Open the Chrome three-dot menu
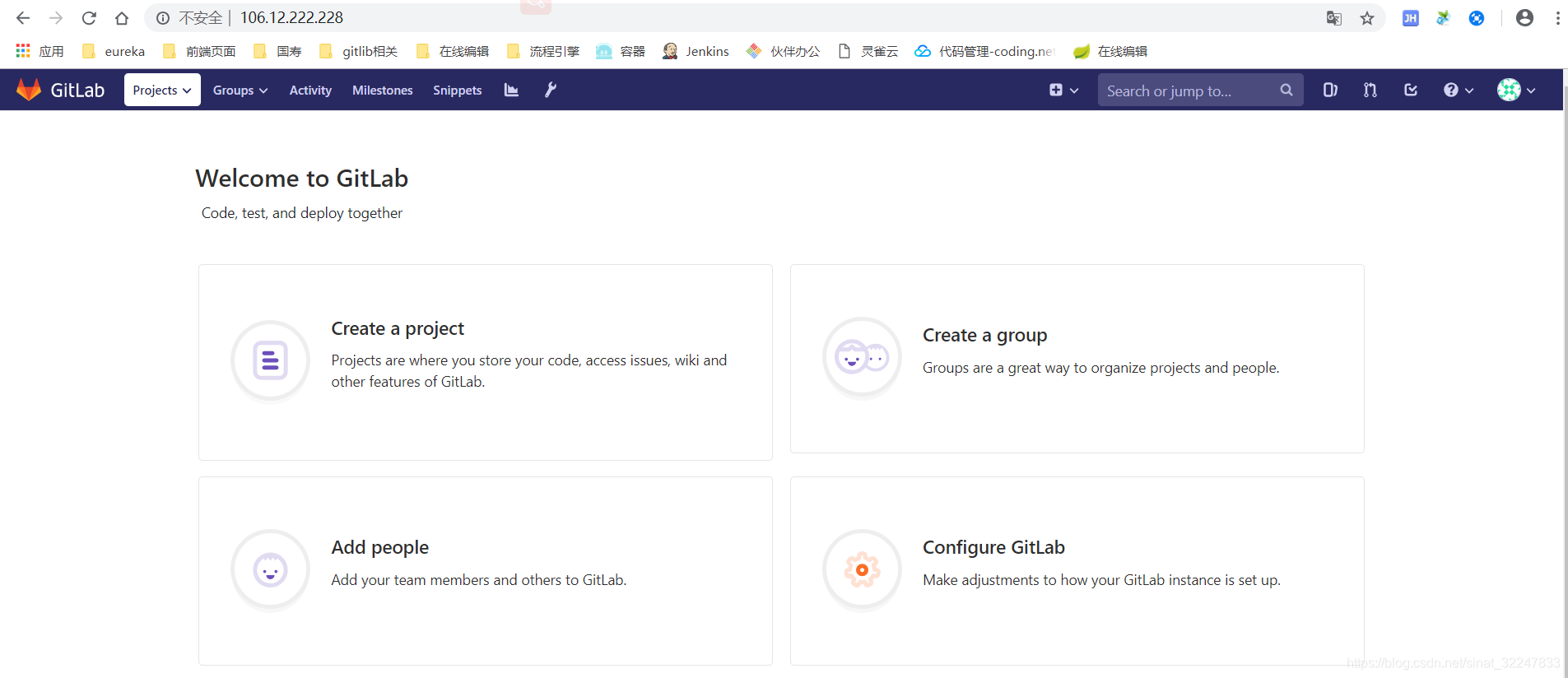Screen dimensions: 1568x678 [1557, 18]
